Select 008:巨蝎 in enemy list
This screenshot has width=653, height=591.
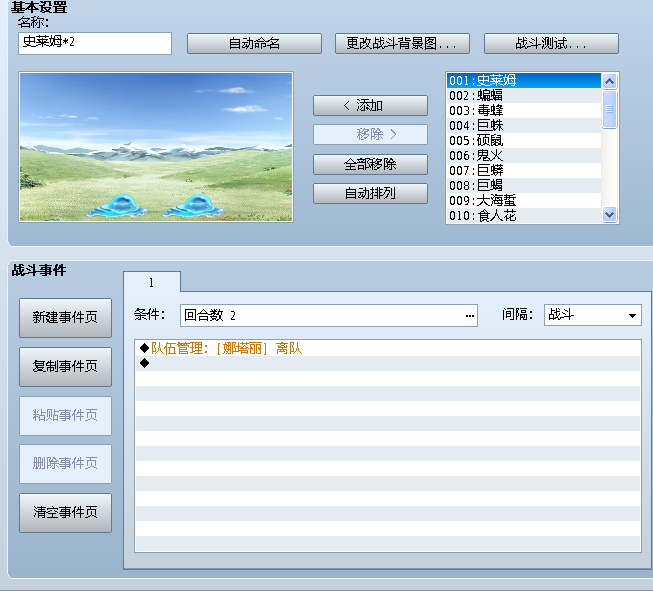tap(524, 185)
